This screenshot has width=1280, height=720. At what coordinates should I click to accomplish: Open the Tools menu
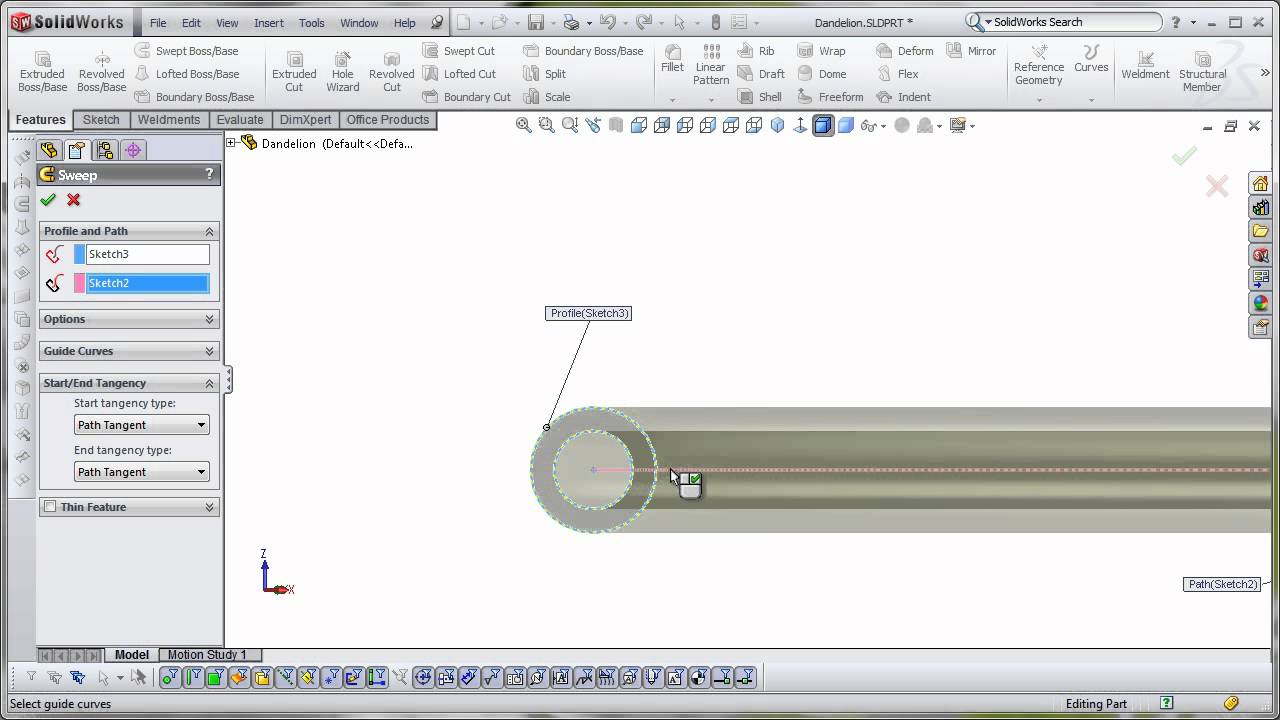(312, 22)
